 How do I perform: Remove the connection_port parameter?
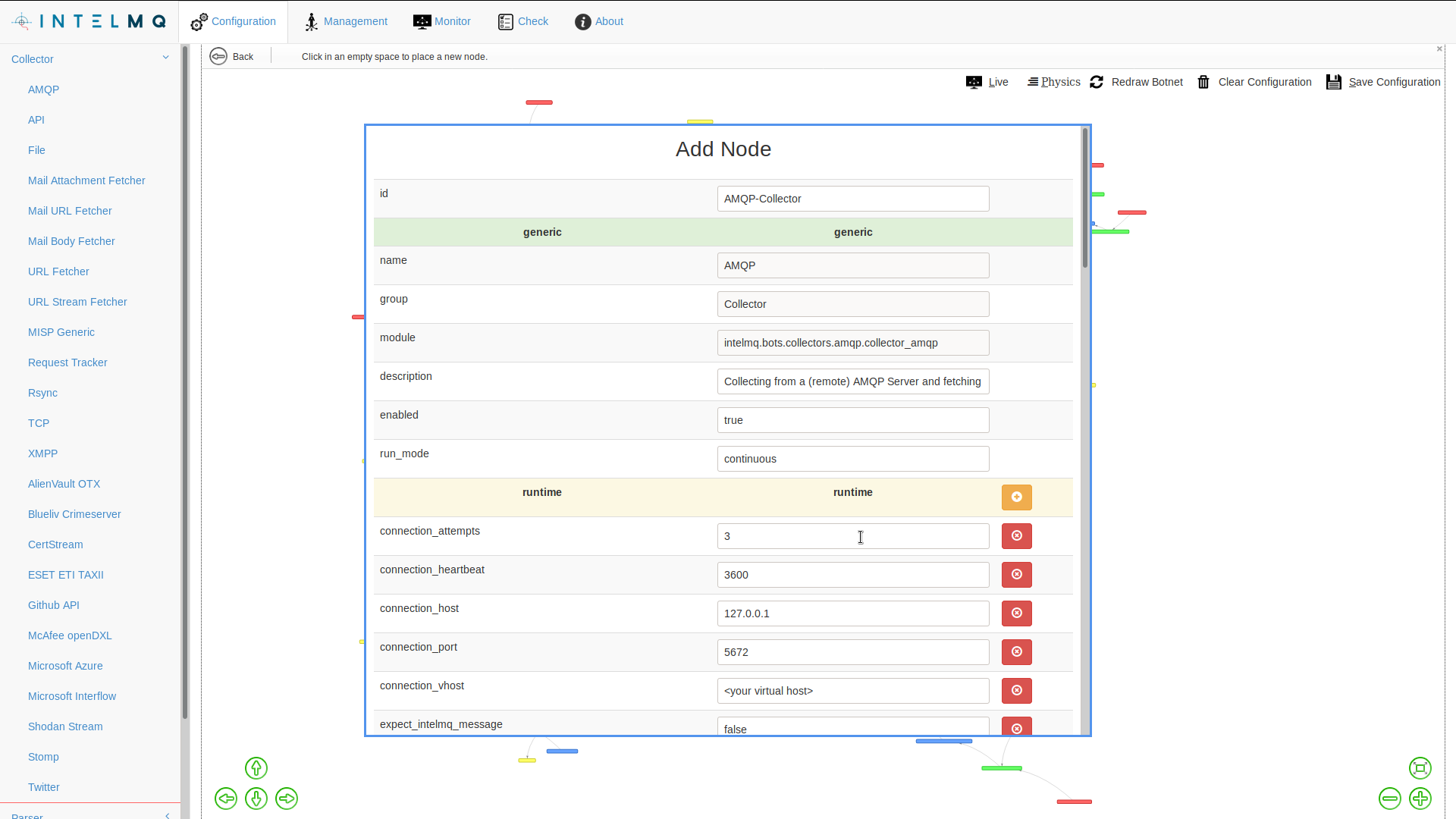pyautogui.click(x=1017, y=652)
